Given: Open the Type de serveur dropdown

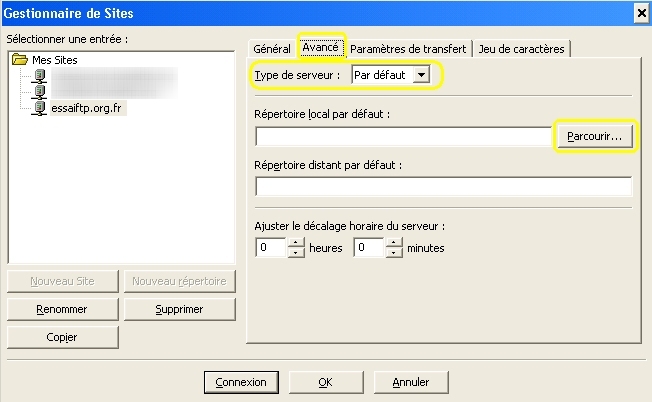Looking at the screenshot, I should tap(421, 75).
